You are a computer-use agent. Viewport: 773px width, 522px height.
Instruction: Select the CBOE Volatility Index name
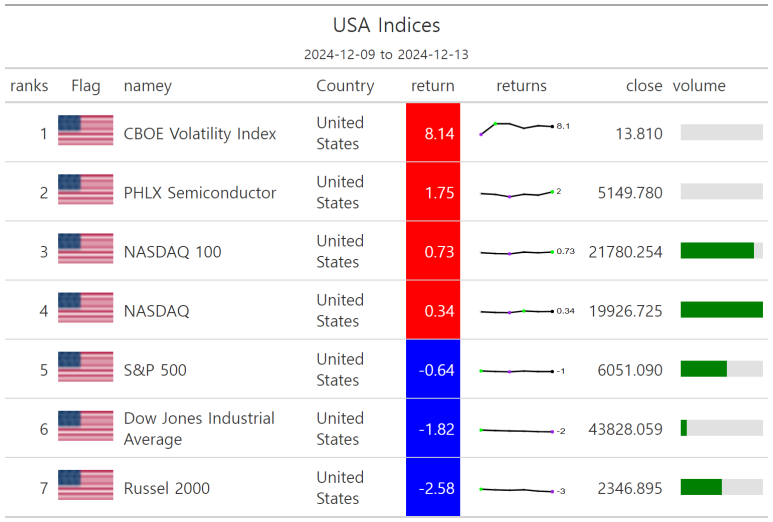200,134
